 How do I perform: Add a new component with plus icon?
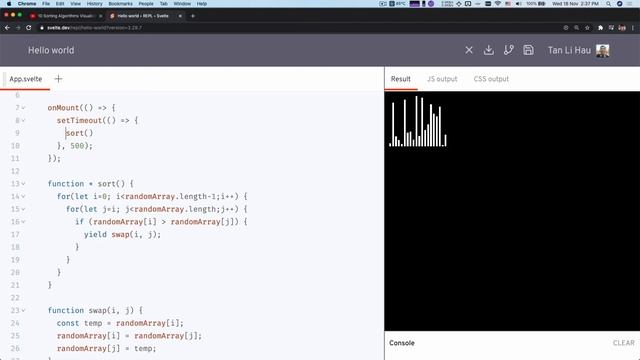click(58, 79)
